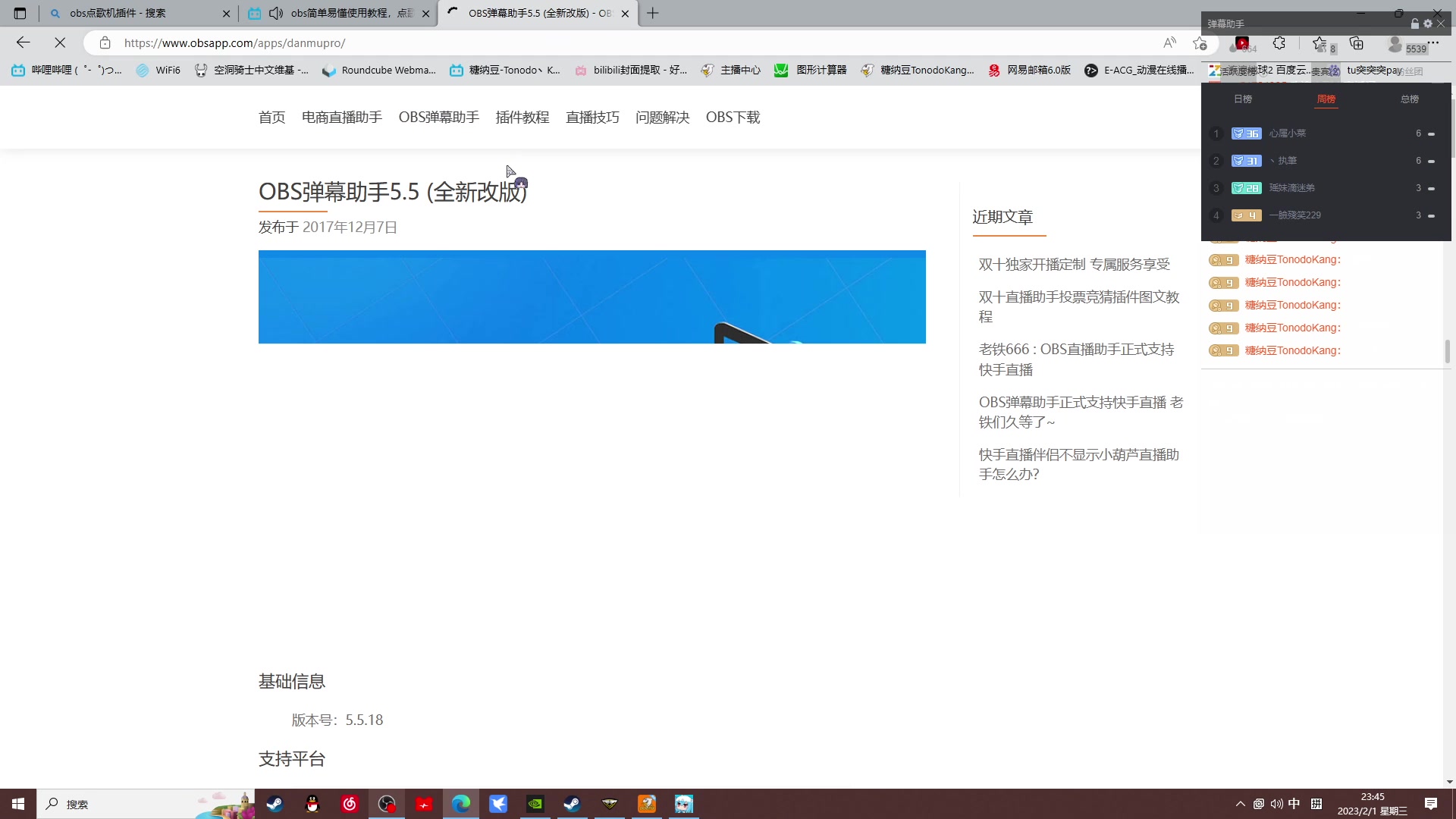Open the 主播中心 bookmark
This screenshot has height=819, width=1456.
[x=731, y=70]
